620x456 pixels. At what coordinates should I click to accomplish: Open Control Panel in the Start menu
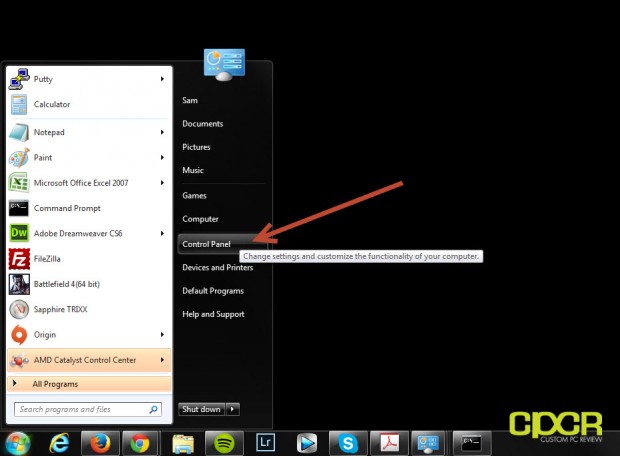click(222, 244)
